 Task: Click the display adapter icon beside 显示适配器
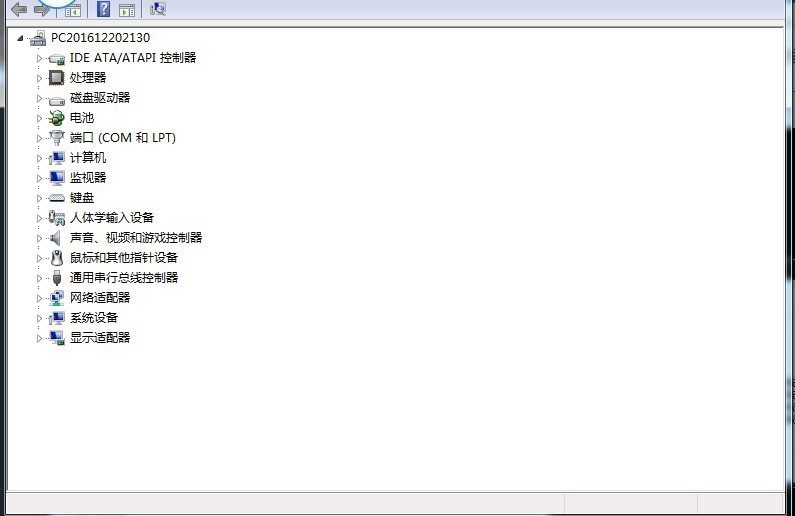coord(57,338)
